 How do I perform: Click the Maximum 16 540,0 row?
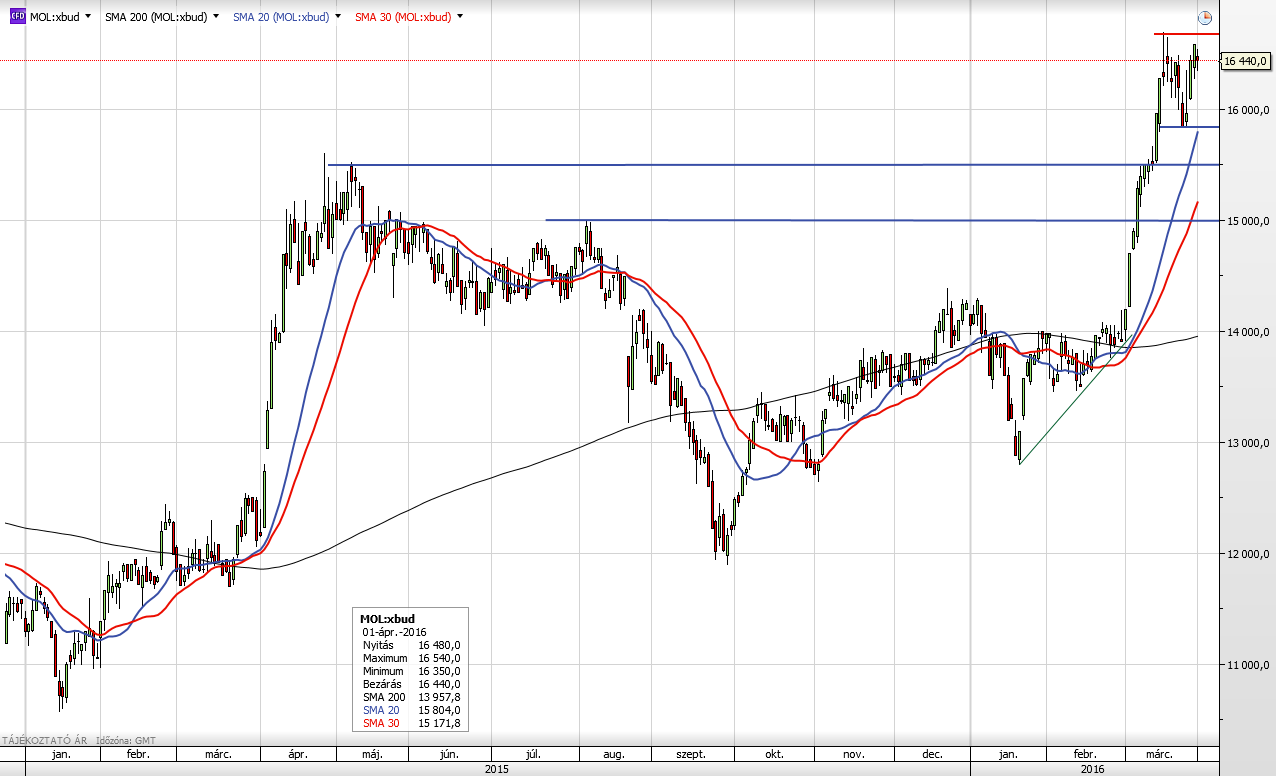pos(411,658)
